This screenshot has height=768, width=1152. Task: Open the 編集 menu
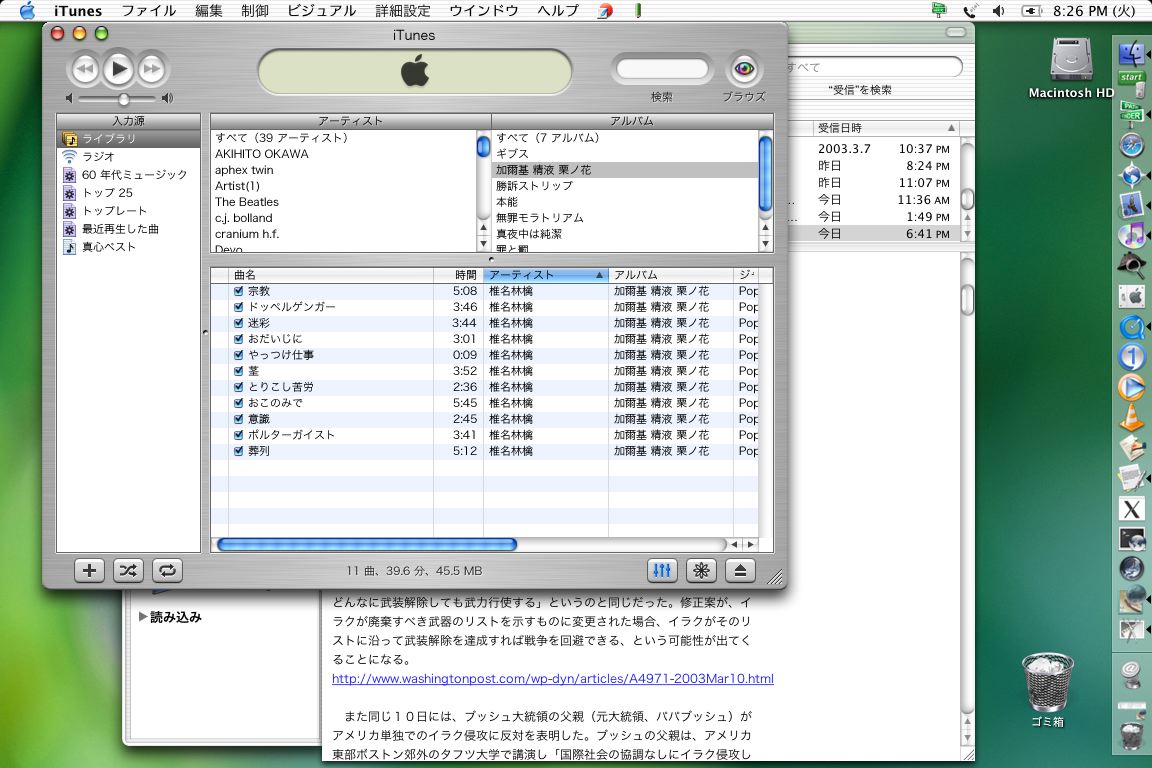[209, 11]
